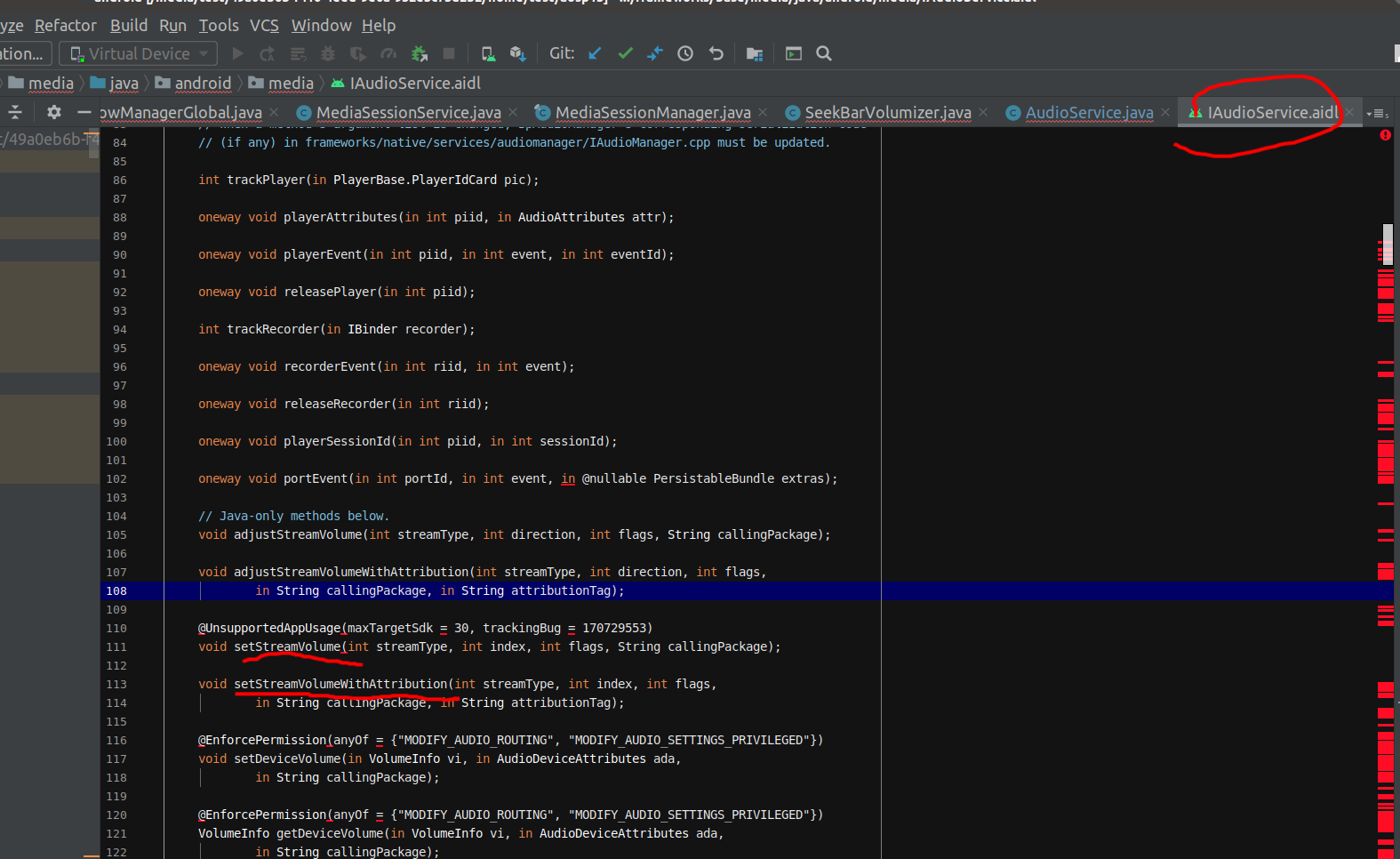The image size is (1400, 859).
Task: Commit changes with green checkmark
Action: pyautogui.click(x=626, y=53)
